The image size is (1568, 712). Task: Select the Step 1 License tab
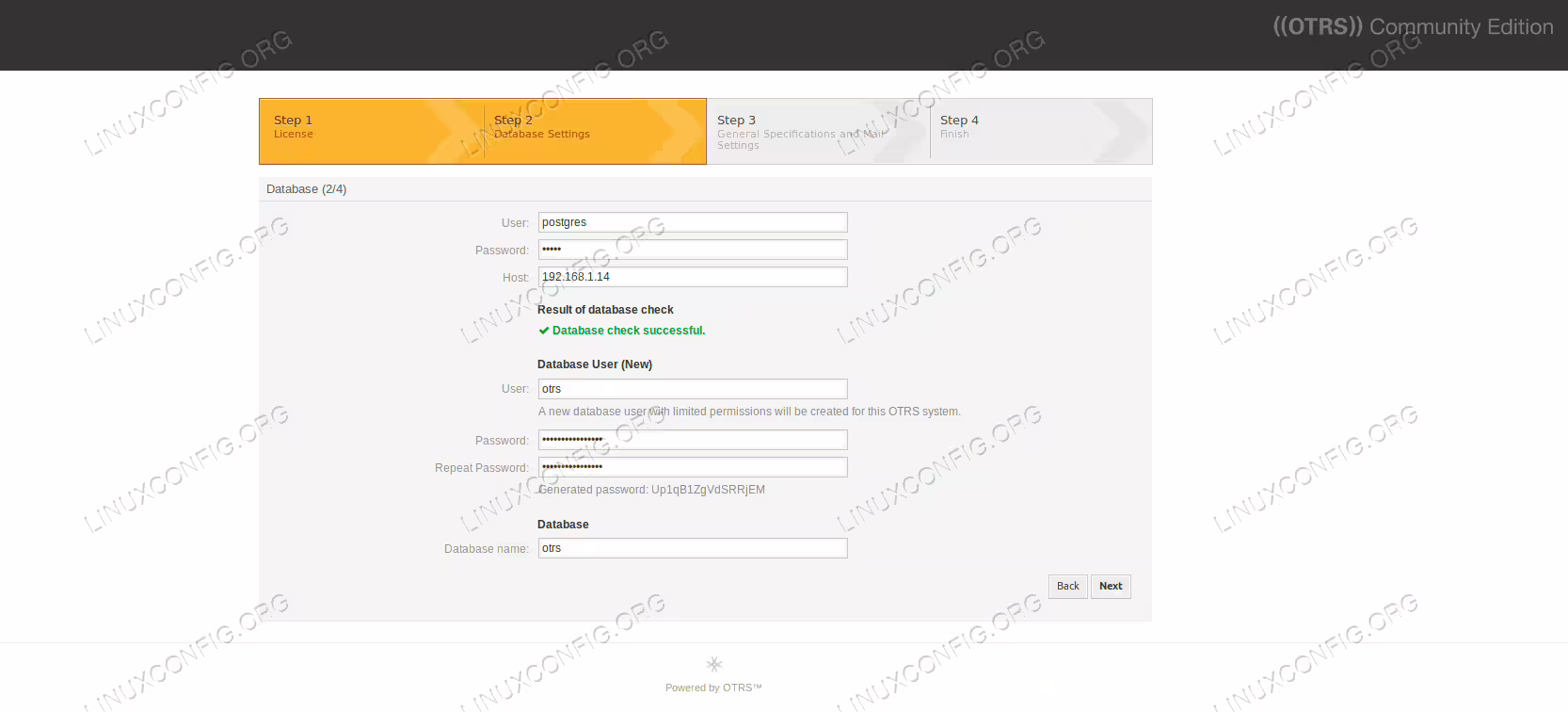371,132
